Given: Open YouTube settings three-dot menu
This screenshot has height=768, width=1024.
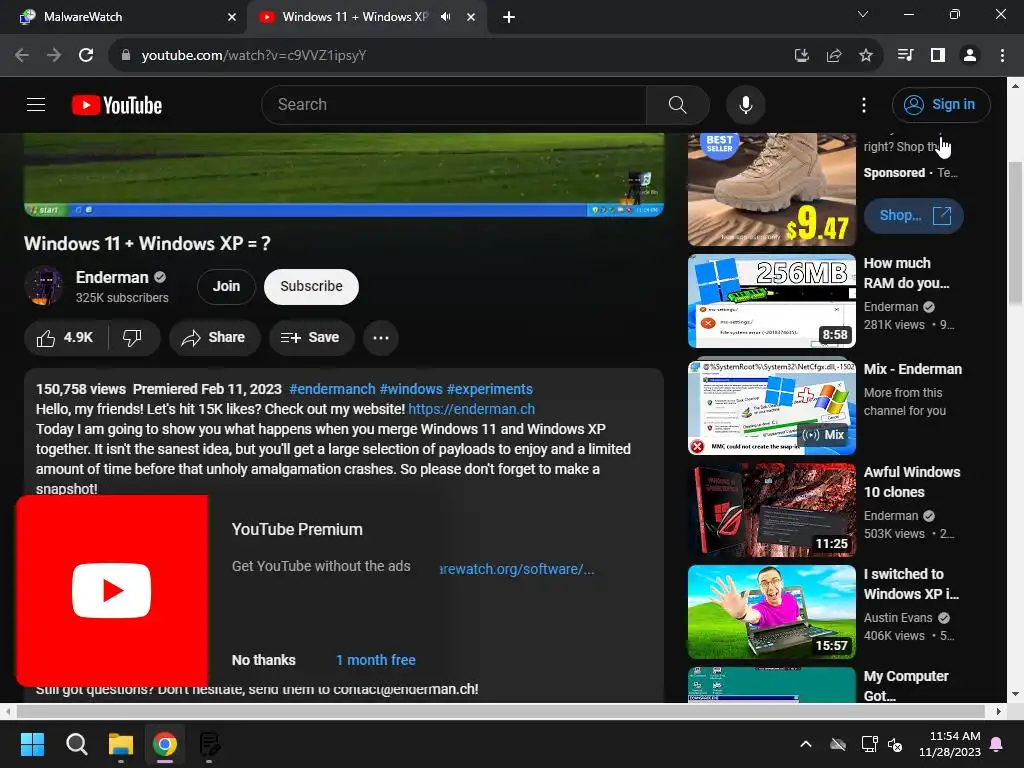Looking at the screenshot, I should coord(863,104).
